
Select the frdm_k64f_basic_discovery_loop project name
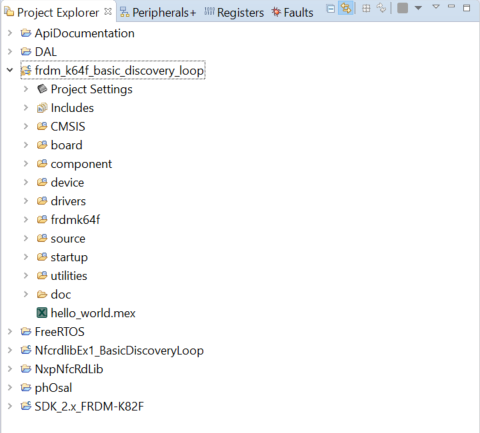[x=119, y=71]
